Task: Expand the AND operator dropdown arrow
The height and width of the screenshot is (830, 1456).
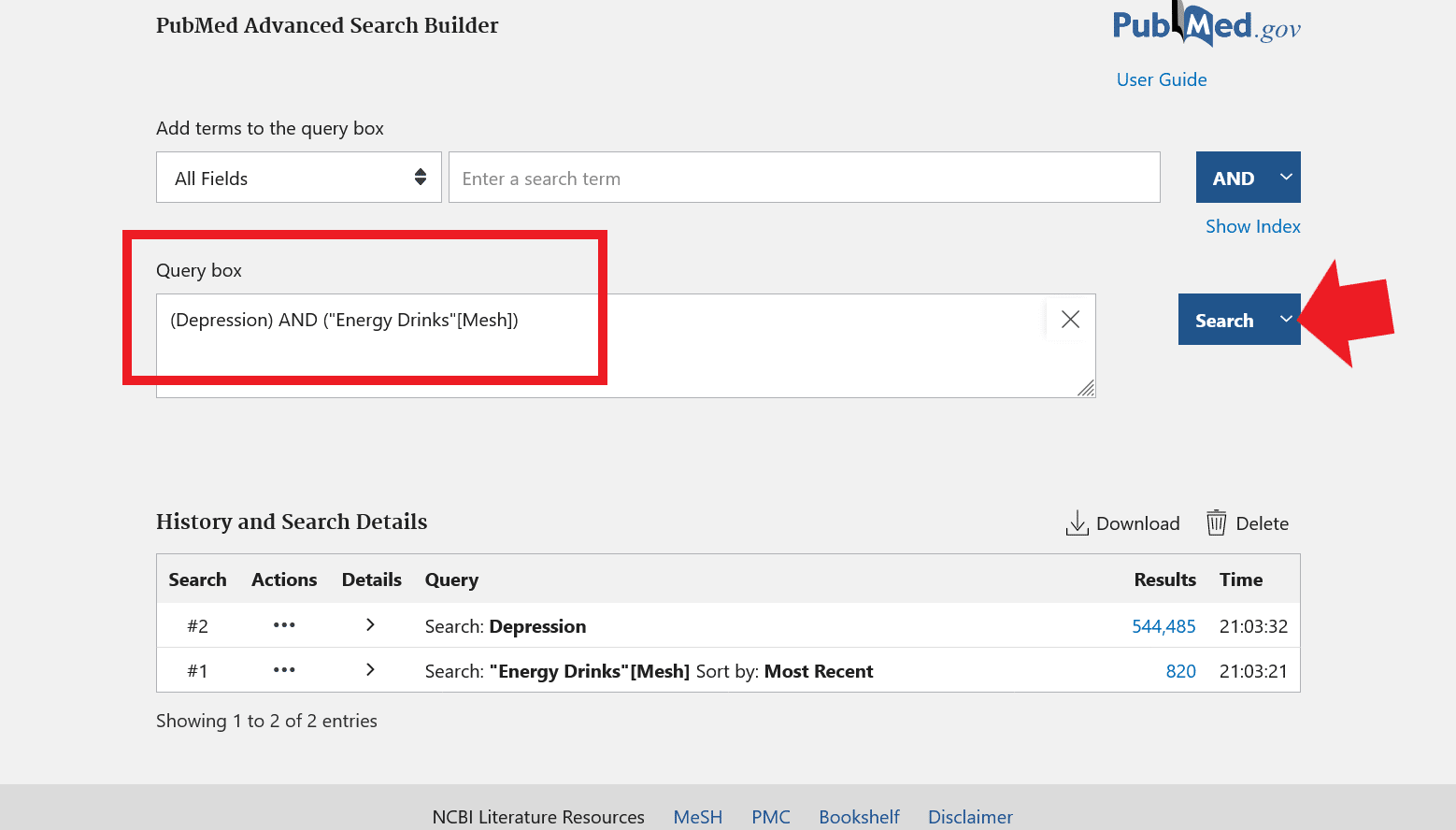Action: pyautogui.click(x=1286, y=177)
